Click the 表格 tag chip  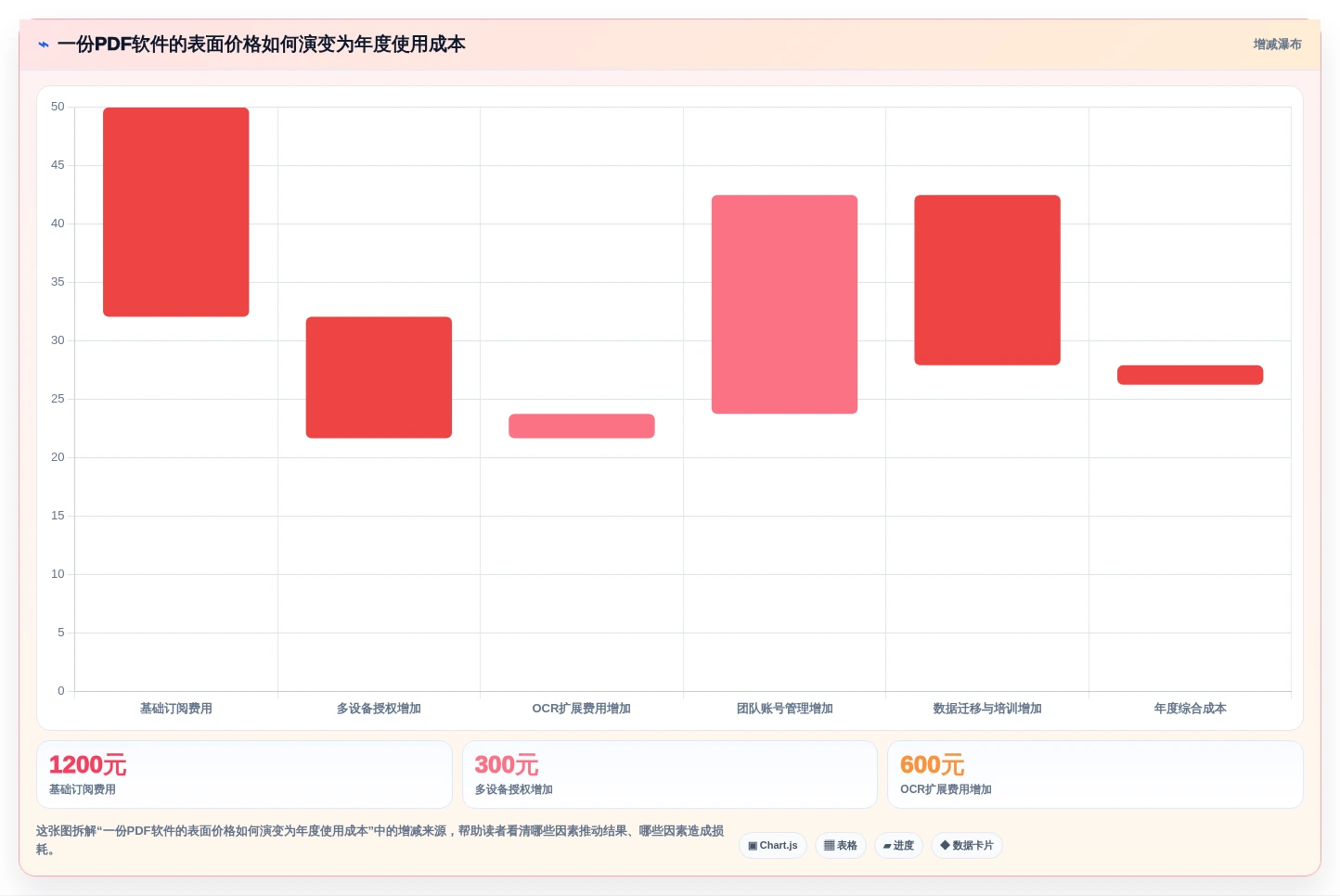[841, 846]
